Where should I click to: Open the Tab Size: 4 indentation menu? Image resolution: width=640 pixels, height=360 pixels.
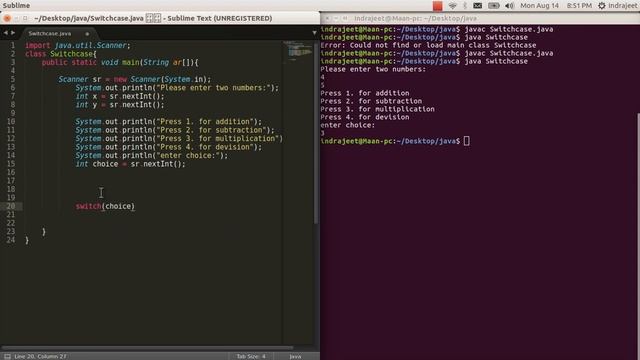tap(251, 356)
